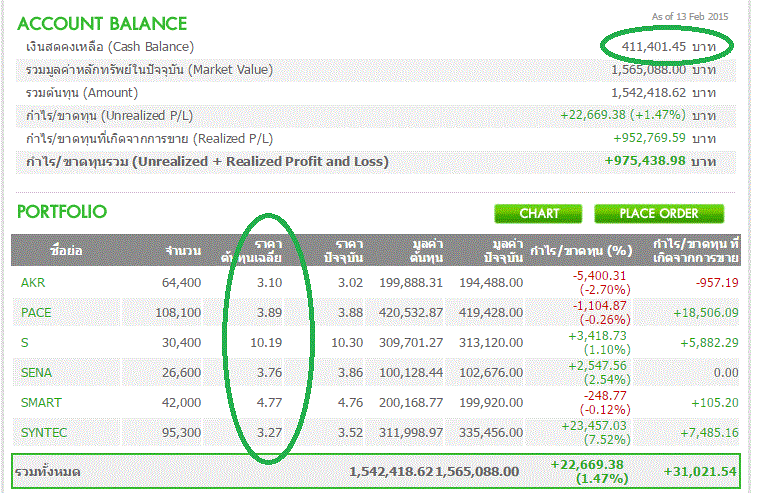Click the CHART button
The height and width of the screenshot is (493, 757).
[x=539, y=213]
